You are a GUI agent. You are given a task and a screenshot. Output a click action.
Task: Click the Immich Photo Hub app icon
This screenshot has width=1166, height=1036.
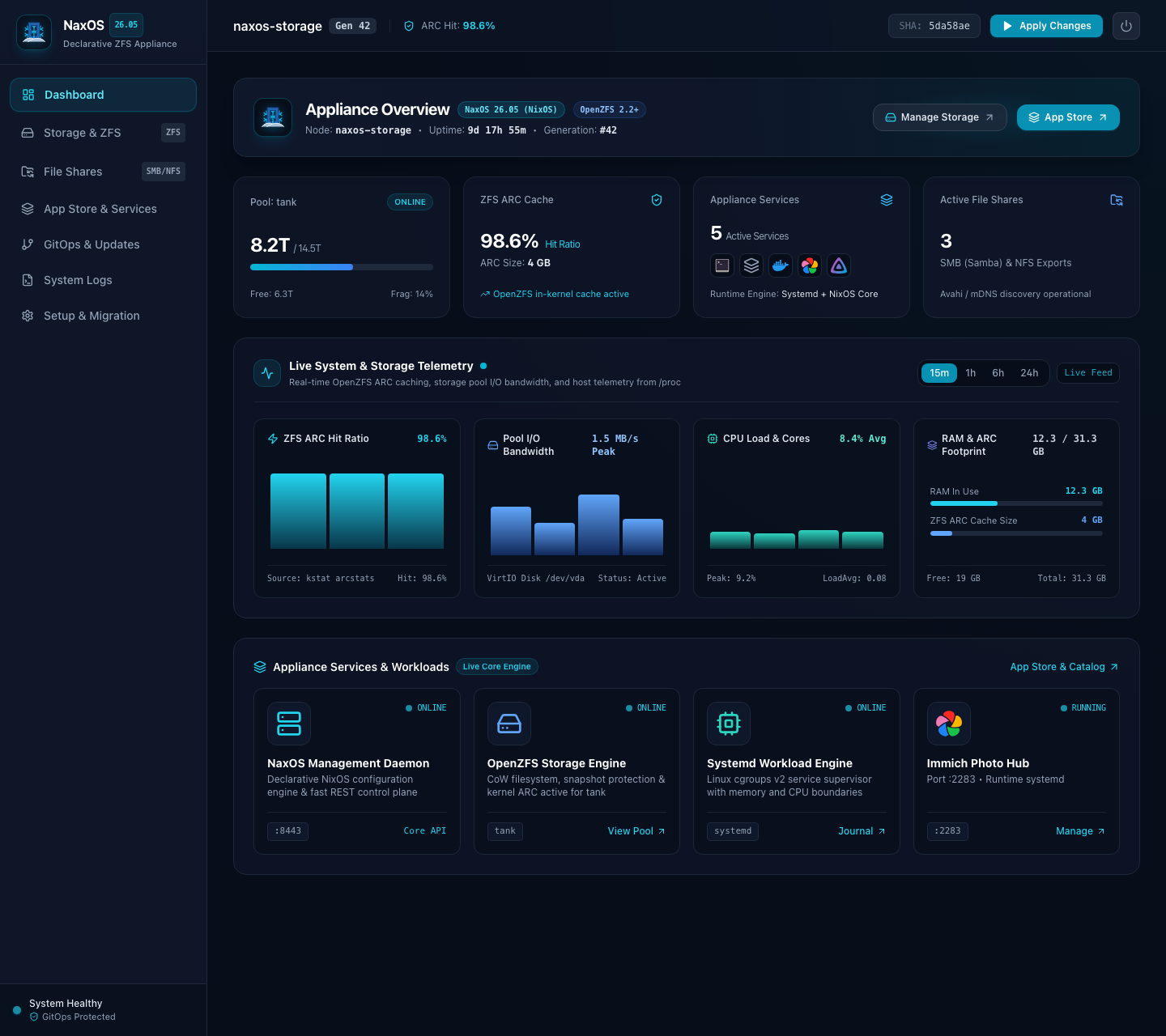(949, 724)
